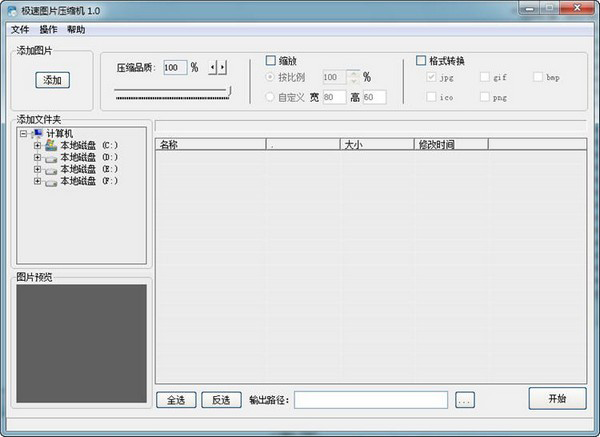Select the local disk C: drive icon

(50, 145)
